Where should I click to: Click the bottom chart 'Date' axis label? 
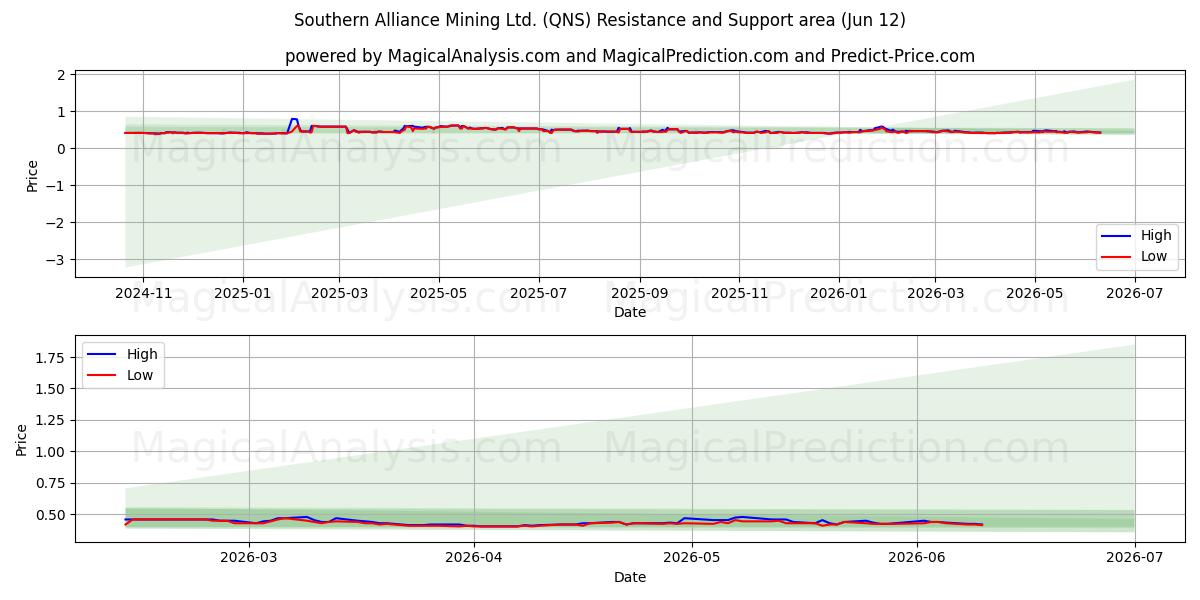(630, 577)
